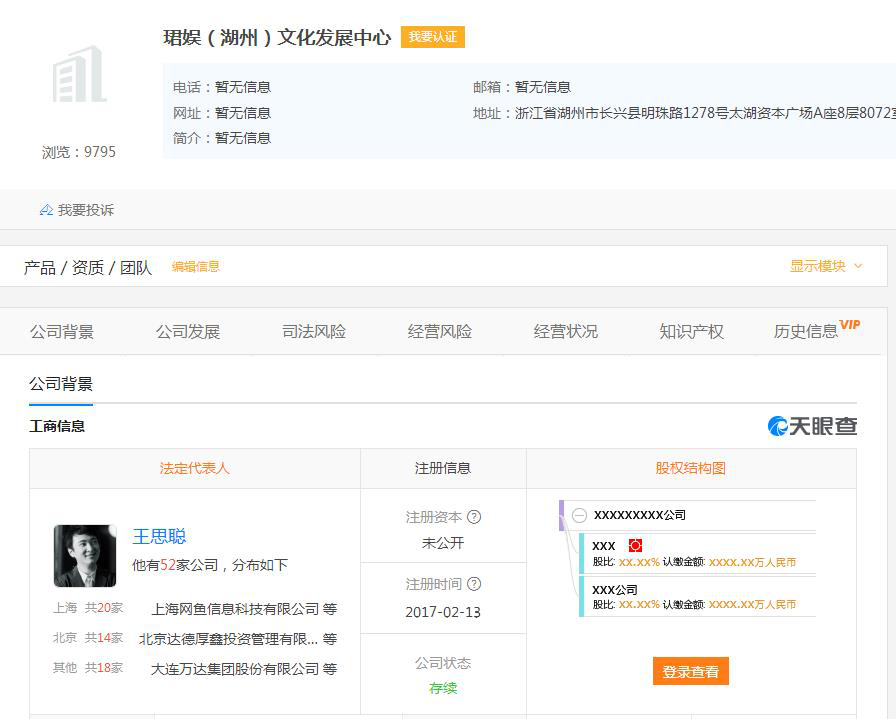Click the 52家公司 count text
Image resolution: width=896 pixels, height=719 pixels.
click(189, 565)
